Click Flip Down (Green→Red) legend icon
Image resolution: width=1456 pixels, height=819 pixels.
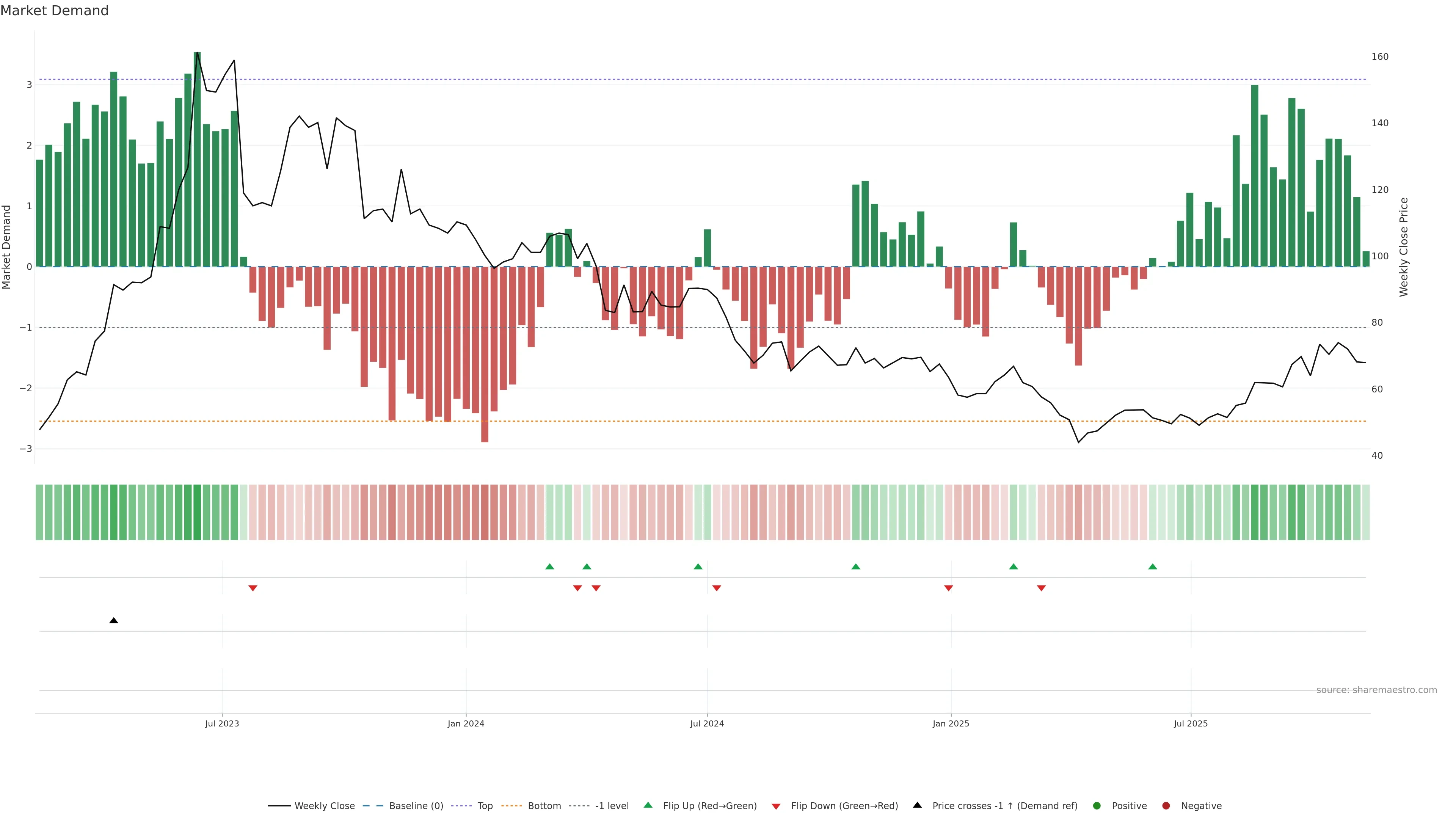tap(776, 806)
